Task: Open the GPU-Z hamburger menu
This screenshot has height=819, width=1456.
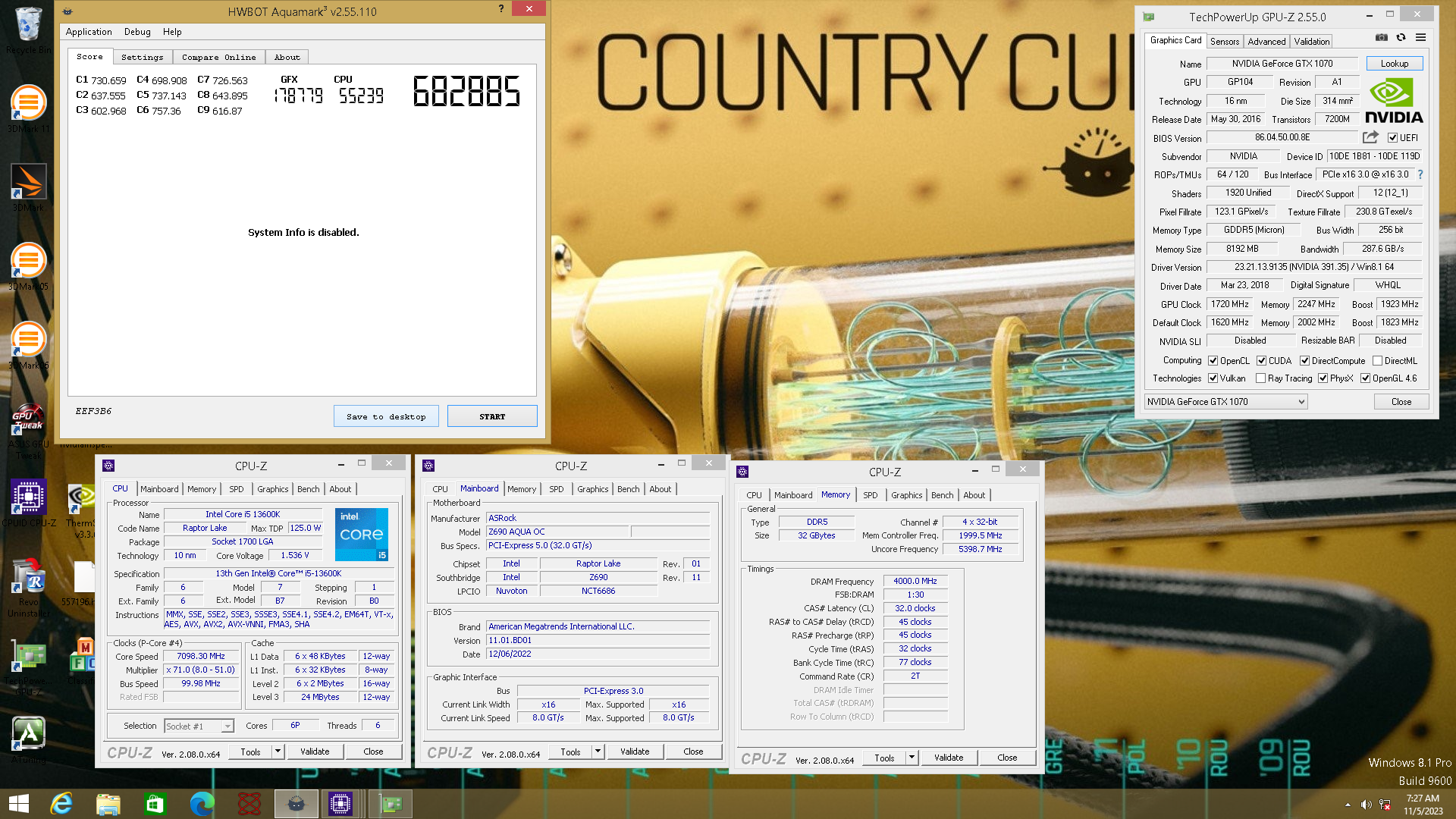Action: (1420, 37)
